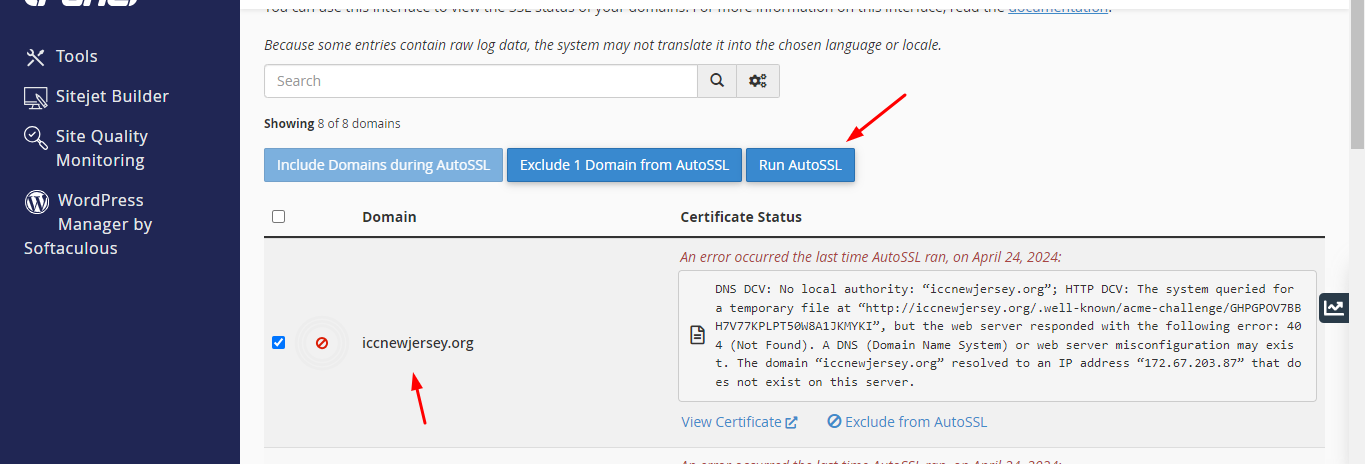This screenshot has height=464, width=1365.
Task: Click the Certificate Status column header
Action: [x=741, y=216]
